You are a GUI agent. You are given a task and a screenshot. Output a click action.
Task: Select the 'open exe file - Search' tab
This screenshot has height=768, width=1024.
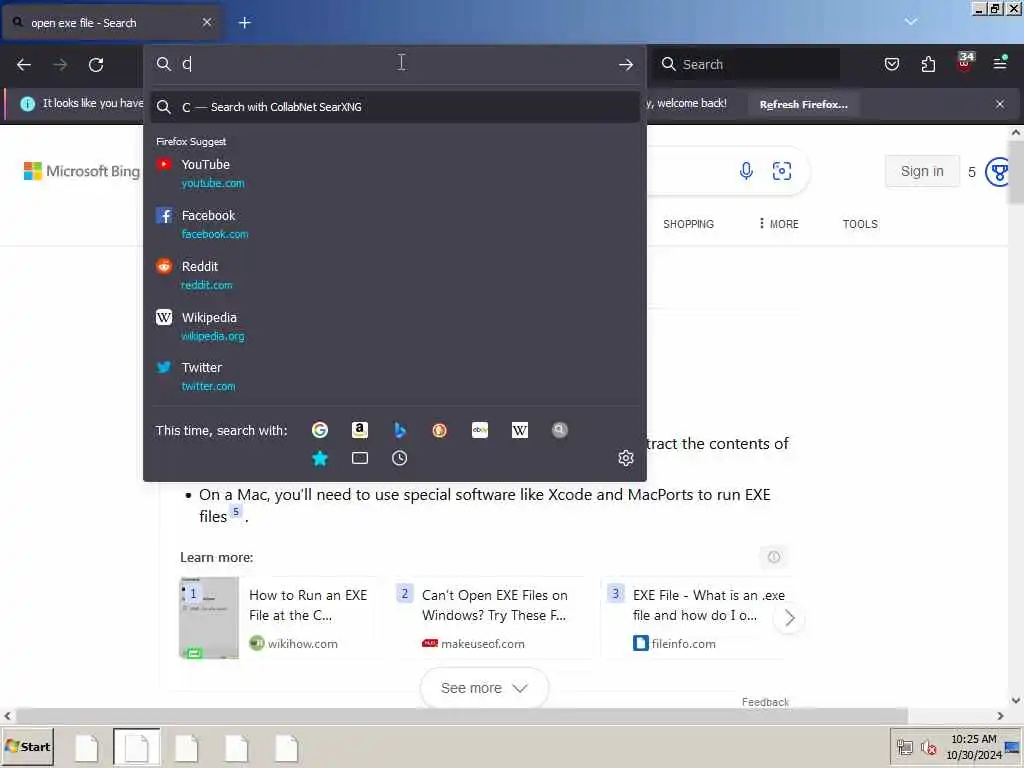tap(111, 23)
